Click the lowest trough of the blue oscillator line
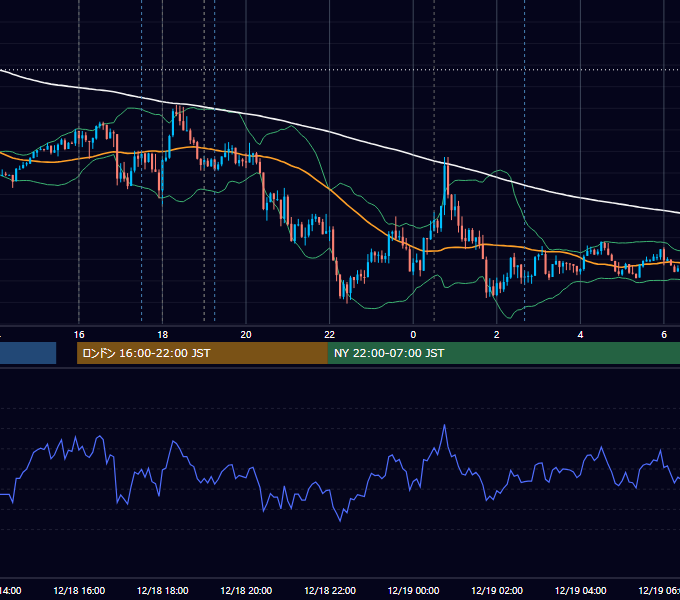This screenshot has width=680, height=600. (340, 520)
